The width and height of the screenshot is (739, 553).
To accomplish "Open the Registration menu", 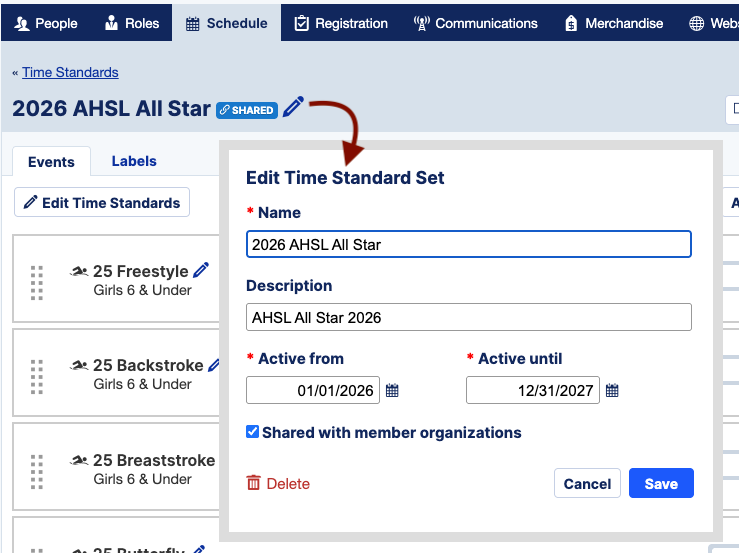I will click(x=341, y=23).
